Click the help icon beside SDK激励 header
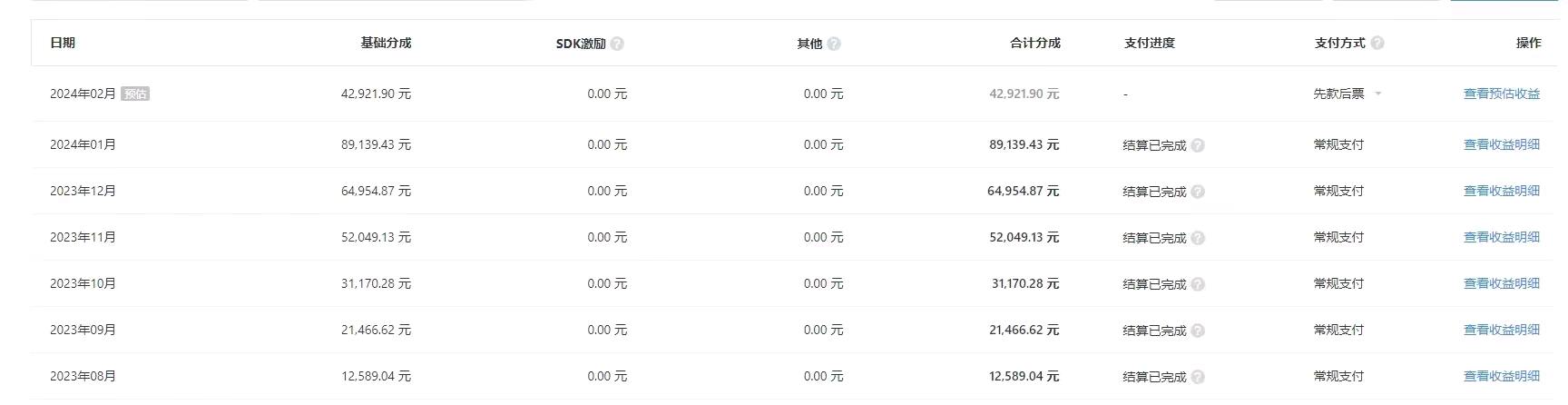This screenshot has width=1568, height=405. 617,44
